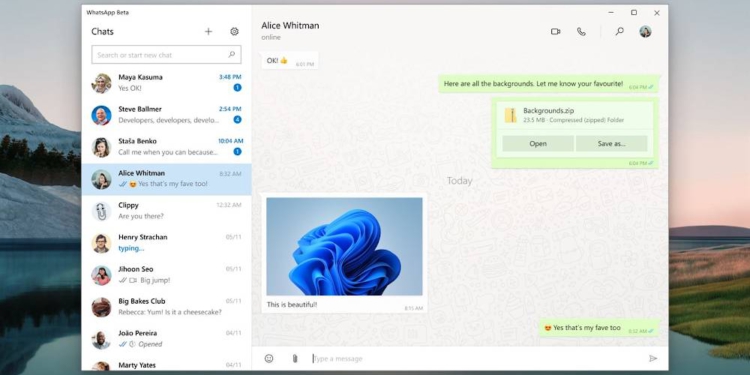Save Backgrounds.zip with Save as button

pos(611,143)
